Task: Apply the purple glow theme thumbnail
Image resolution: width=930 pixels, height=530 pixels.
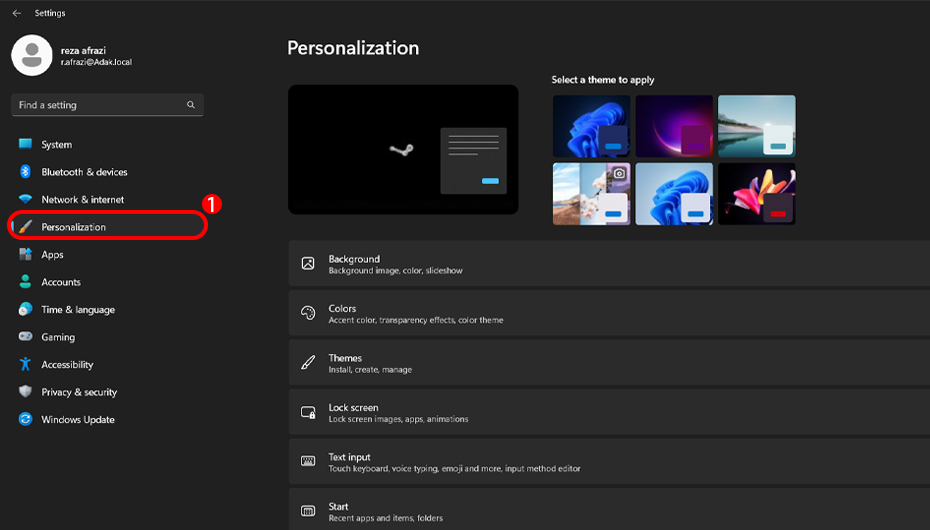Action: click(x=674, y=126)
